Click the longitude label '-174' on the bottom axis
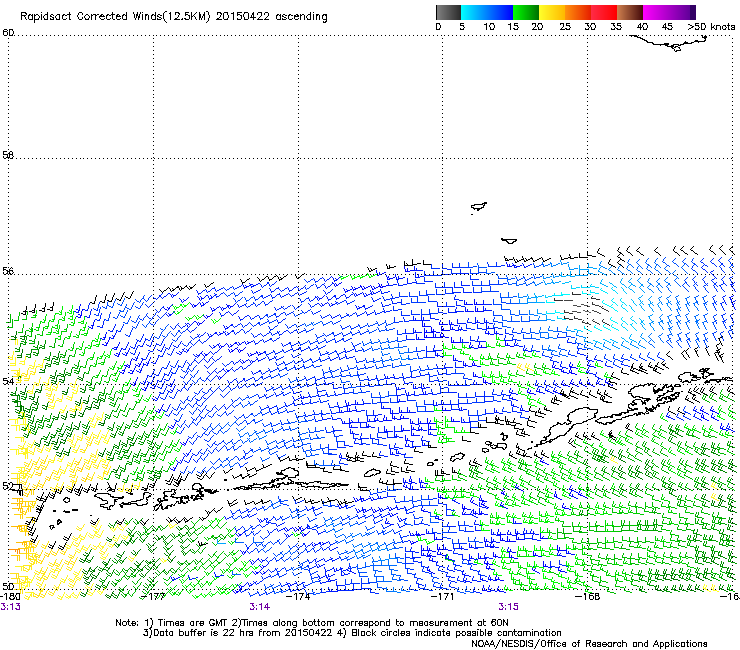 [299, 597]
